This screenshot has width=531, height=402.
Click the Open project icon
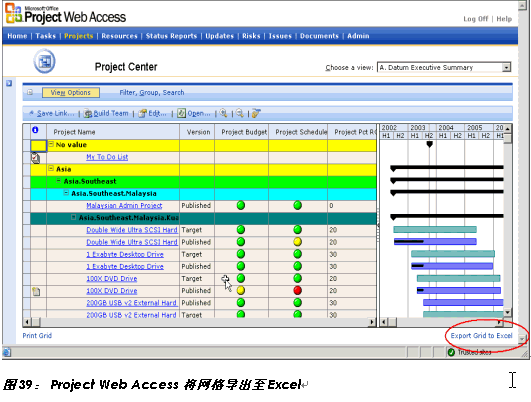point(182,113)
